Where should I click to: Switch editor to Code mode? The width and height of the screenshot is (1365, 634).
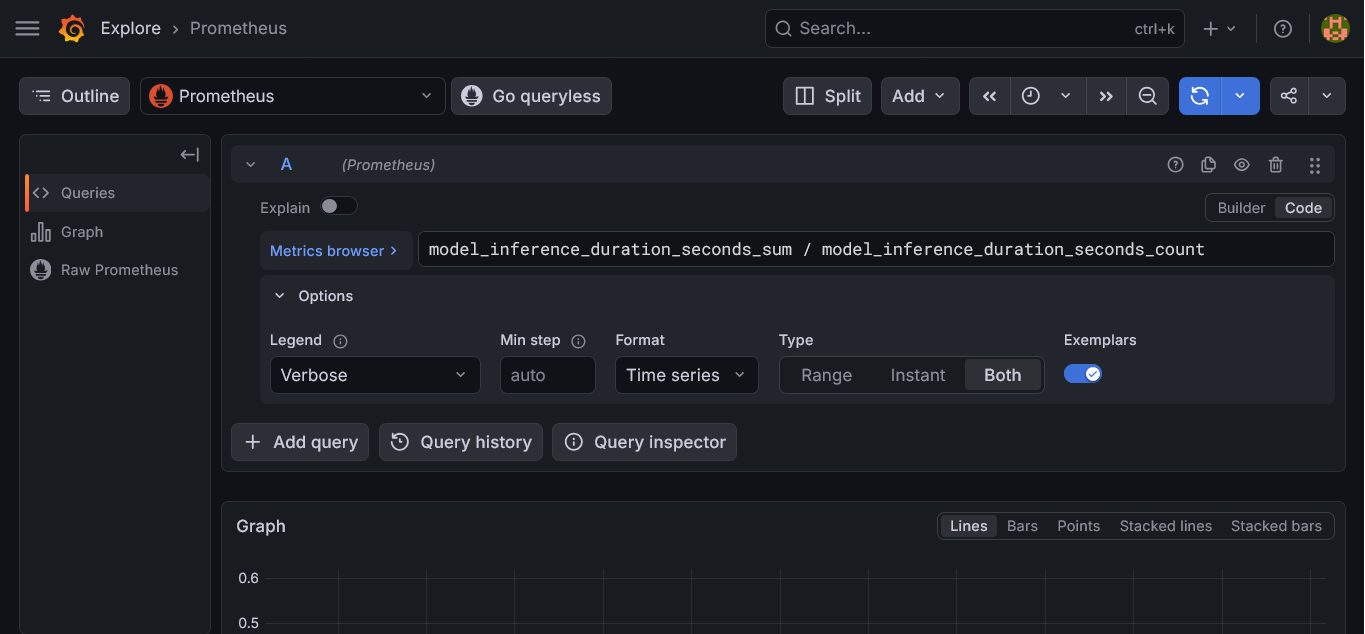(1303, 208)
